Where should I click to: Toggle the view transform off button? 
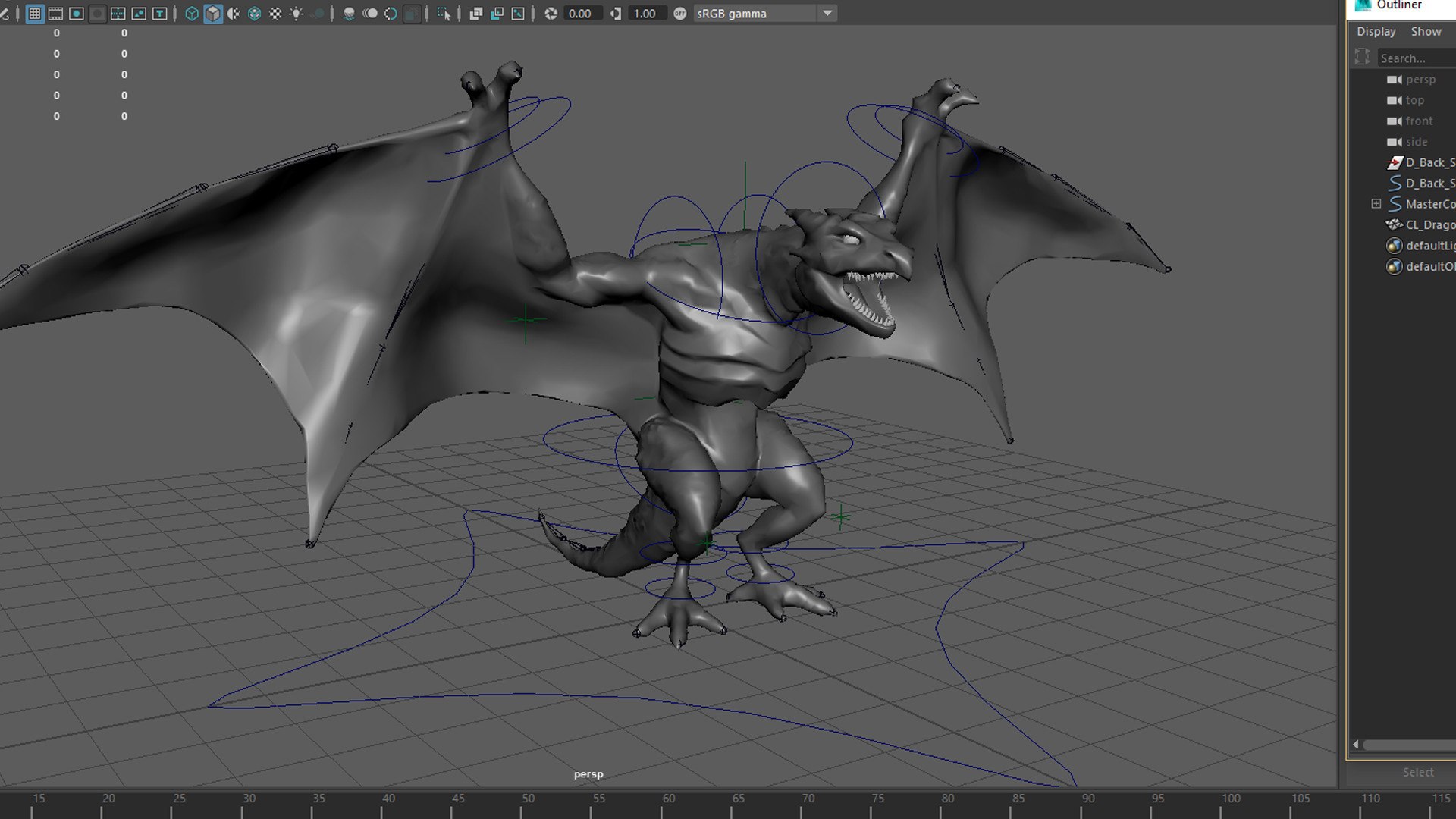point(680,14)
